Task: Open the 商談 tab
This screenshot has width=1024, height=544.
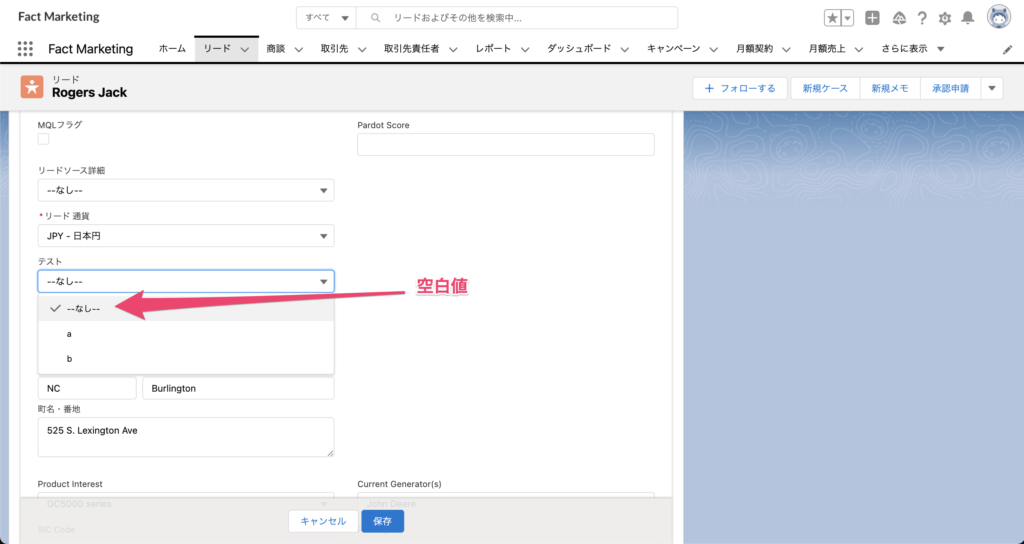Action: click(276, 49)
